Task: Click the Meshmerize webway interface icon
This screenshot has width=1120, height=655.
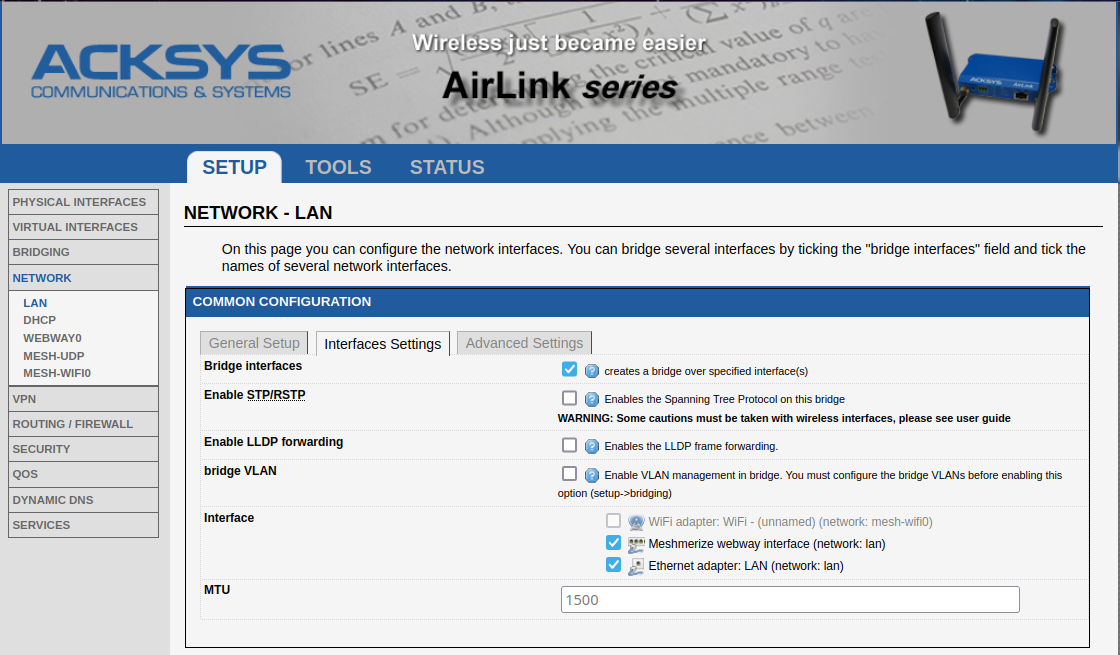Action: click(x=636, y=544)
